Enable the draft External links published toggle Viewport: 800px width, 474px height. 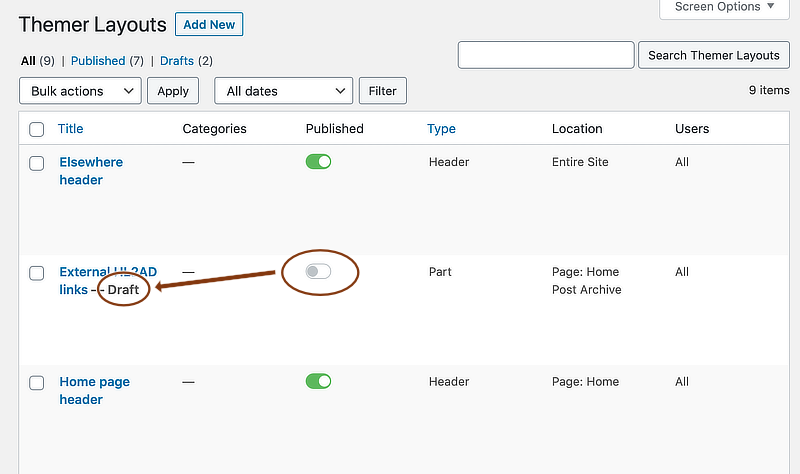(x=318, y=272)
